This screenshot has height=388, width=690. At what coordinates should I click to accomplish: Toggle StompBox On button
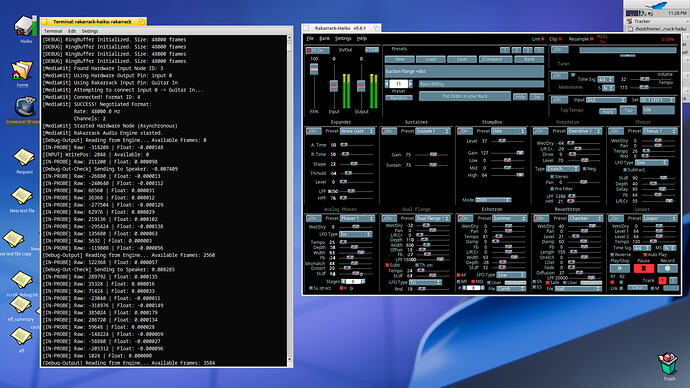click(x=465, y=131)
